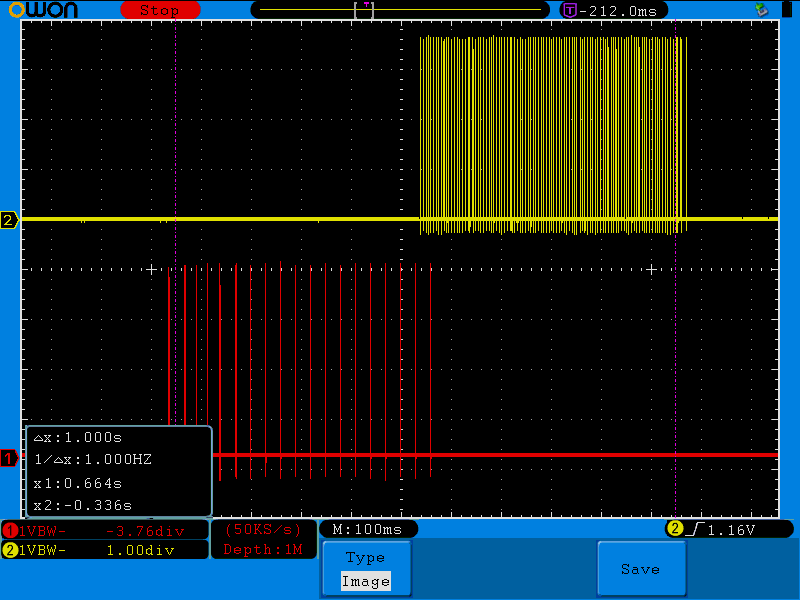Click the channel 2 1.00div position value
800x600 pixels.
(140, 551)
